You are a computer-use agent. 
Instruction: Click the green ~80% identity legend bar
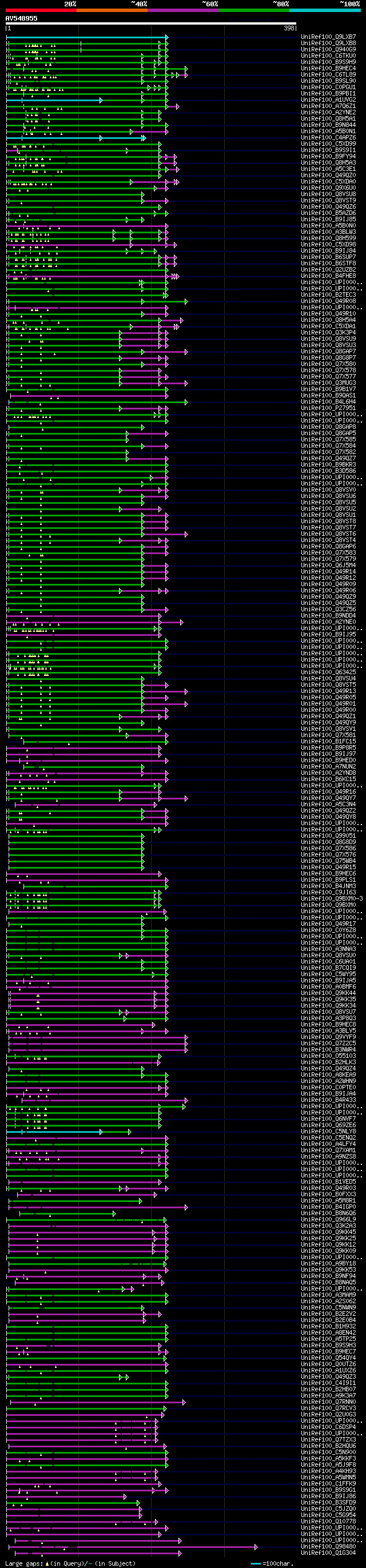(x=254, y=10)
